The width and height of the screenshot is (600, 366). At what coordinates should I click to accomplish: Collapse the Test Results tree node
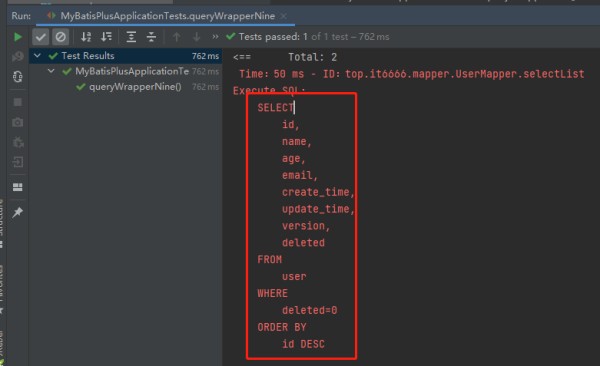[37, 56]
